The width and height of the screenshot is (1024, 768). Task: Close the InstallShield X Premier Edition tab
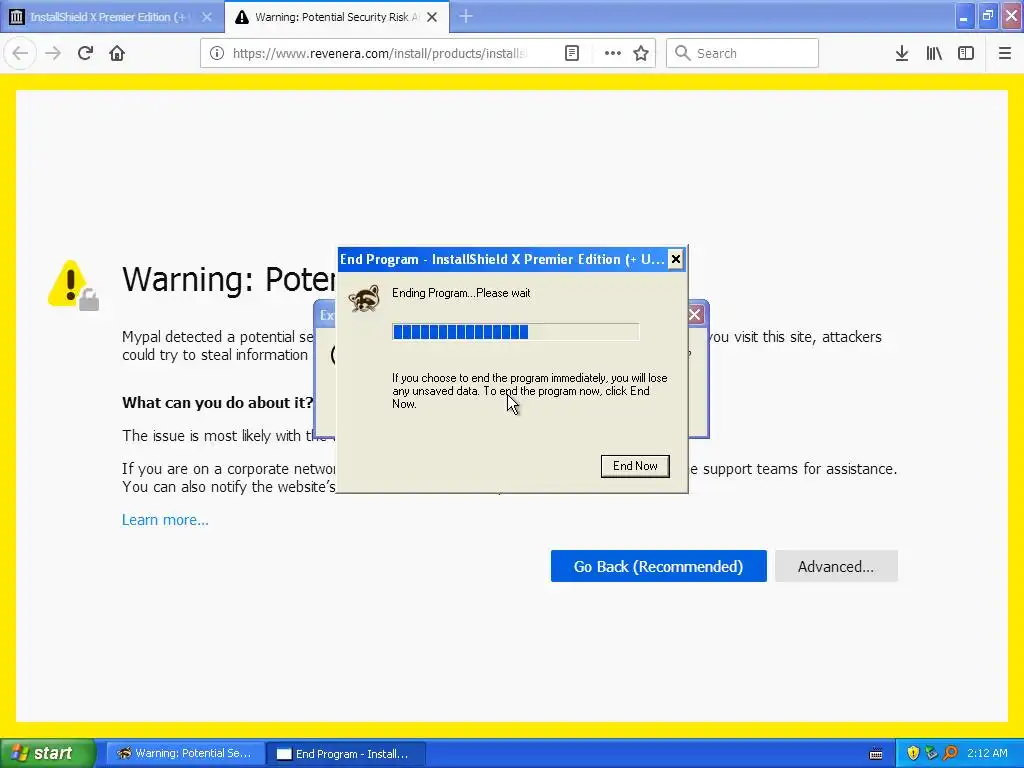pos(207,18)
